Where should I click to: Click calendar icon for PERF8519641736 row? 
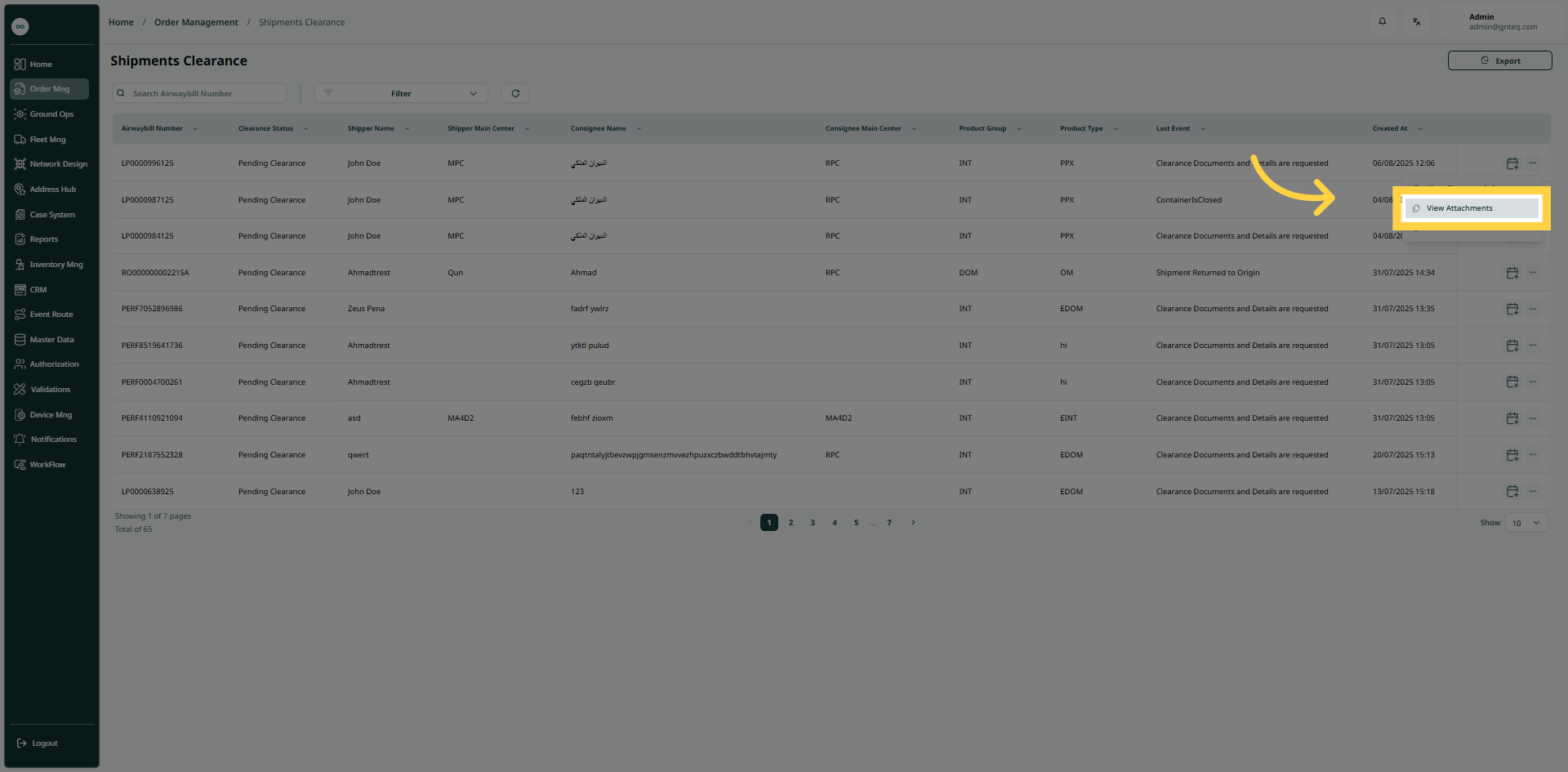[x=1512, y=346]
